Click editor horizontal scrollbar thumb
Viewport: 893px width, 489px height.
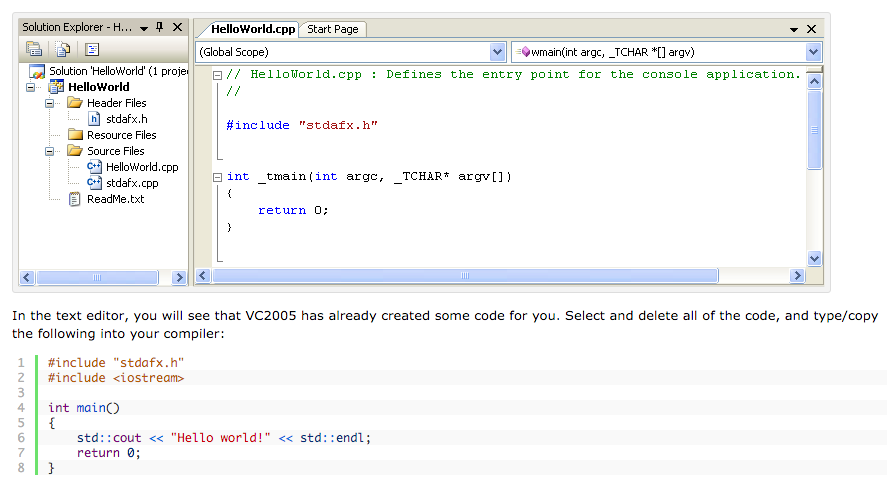pyautogui.click(x=465, y=276)
